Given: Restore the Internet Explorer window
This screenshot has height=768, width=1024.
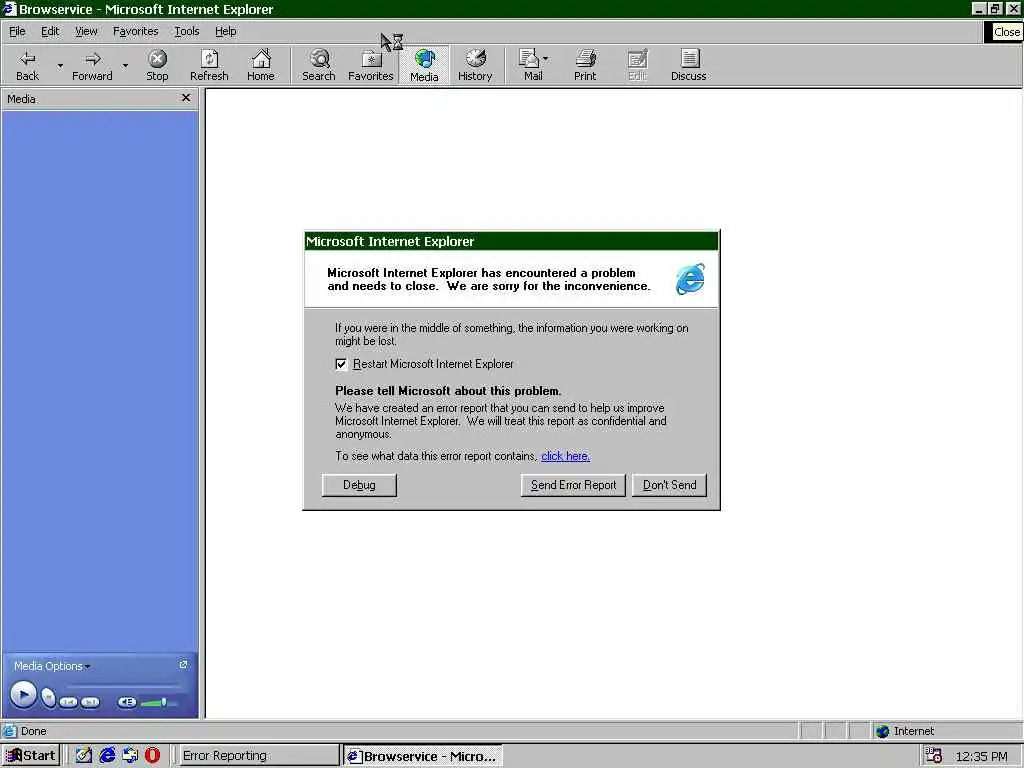Looking at the screenshot, I should point(994,8).
